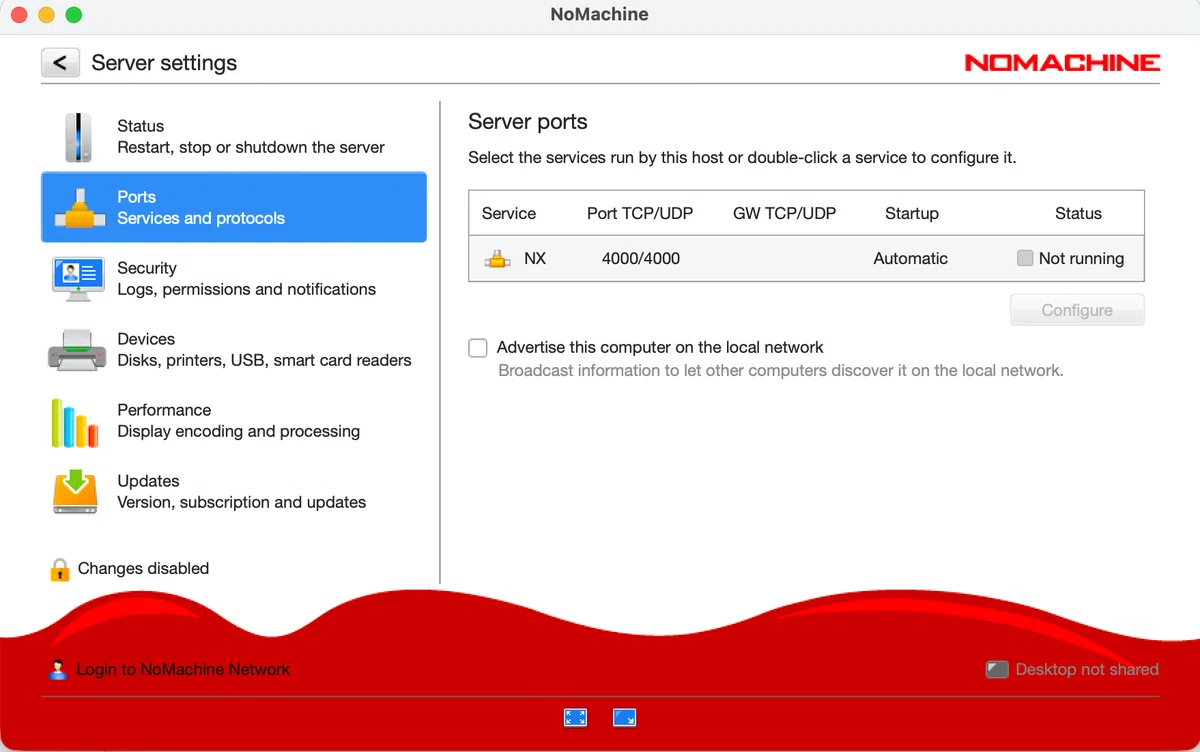Click the Changes disabled padlock icon

click(60, 569)
